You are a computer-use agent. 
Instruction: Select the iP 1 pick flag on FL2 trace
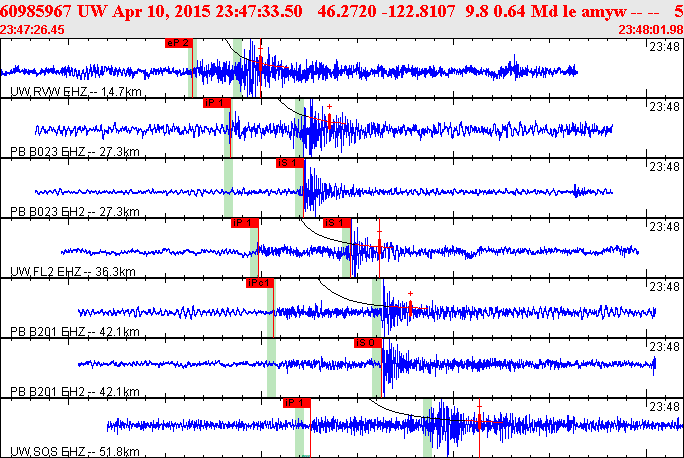coord(245,223)
